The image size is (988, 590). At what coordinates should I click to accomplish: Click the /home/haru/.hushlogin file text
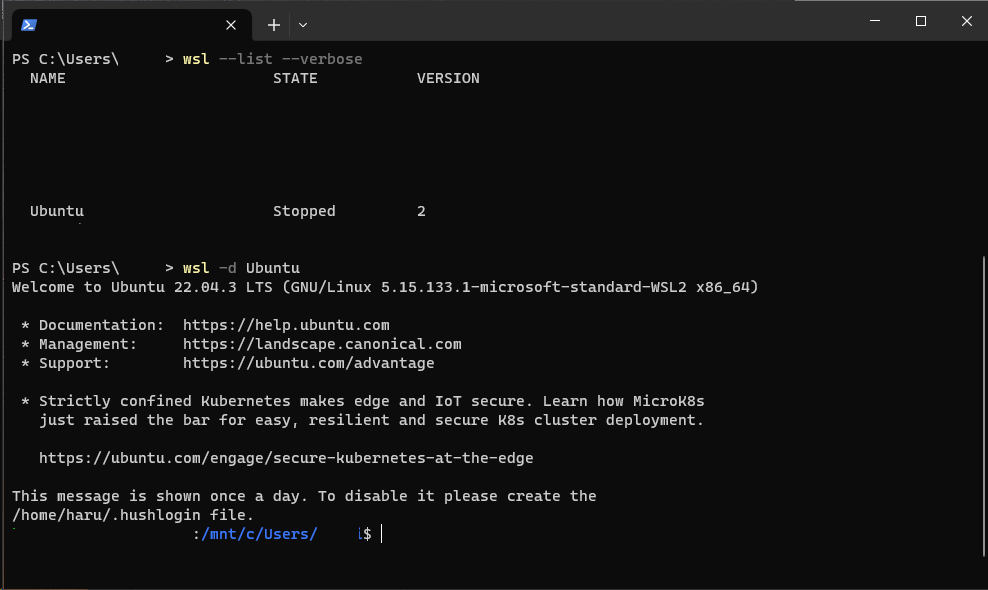click(x=133, y=515)
